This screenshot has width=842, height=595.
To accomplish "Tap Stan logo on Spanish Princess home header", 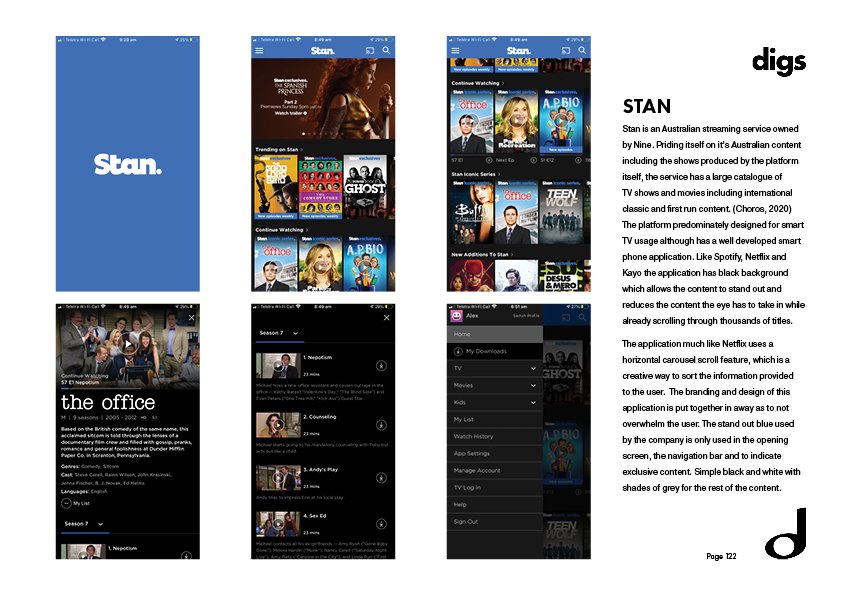I will point(323,50).
